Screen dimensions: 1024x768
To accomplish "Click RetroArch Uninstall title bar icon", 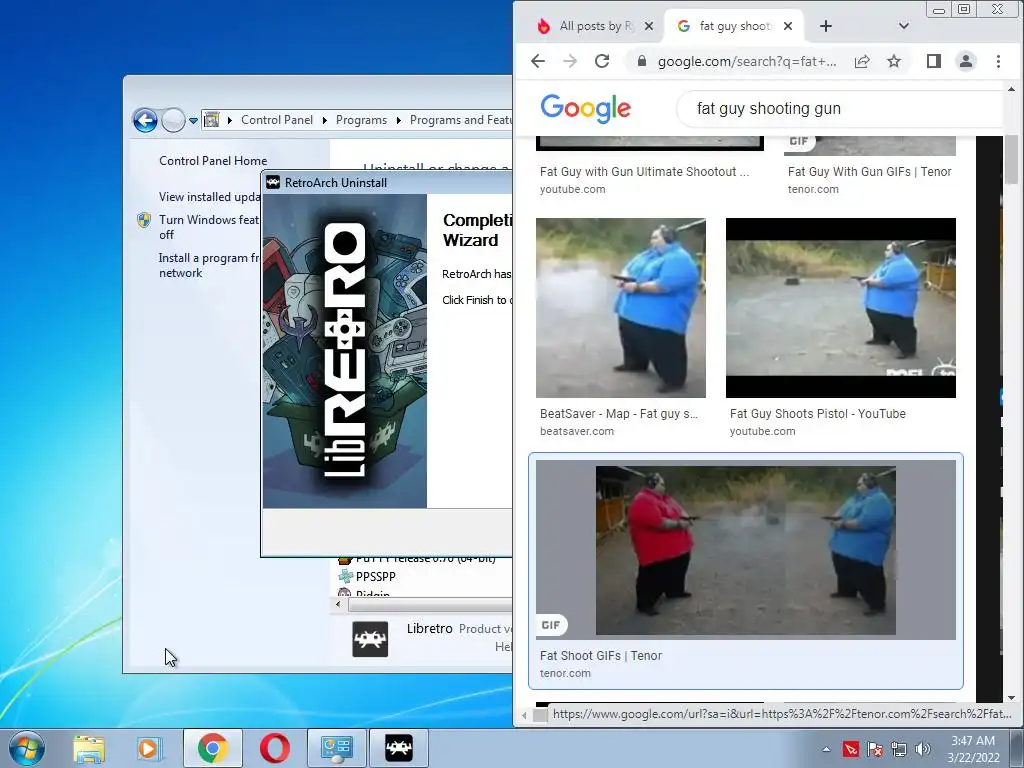I will tap(273, 183).
